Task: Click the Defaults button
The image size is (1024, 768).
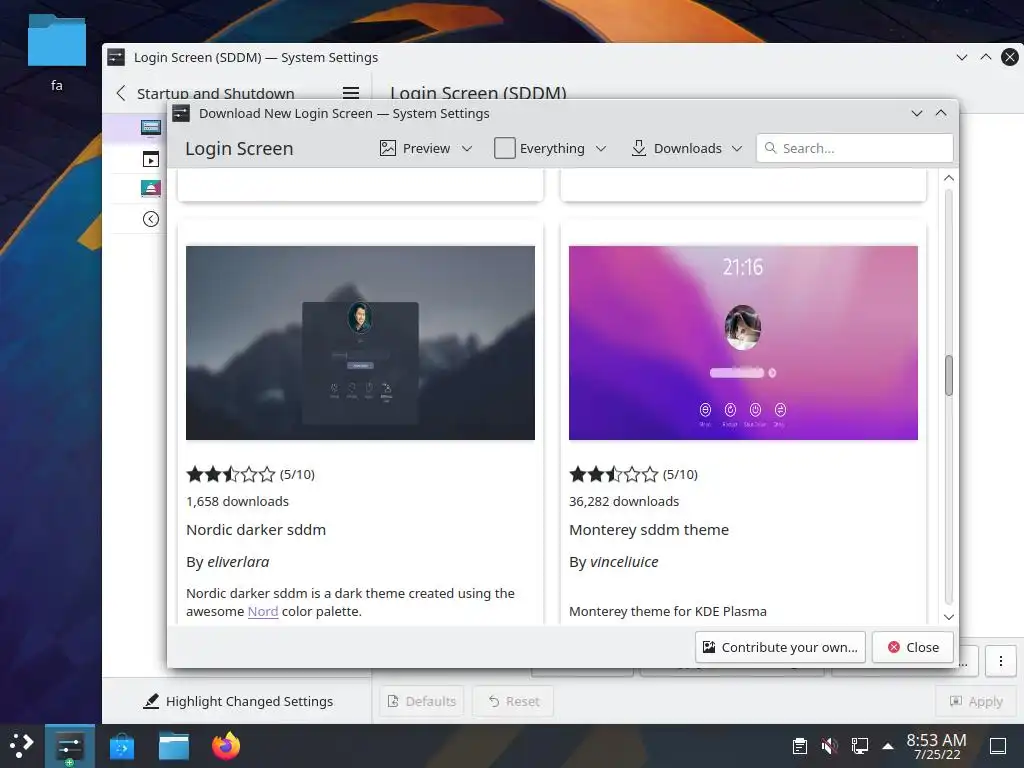Action: [x=421, y=701]
